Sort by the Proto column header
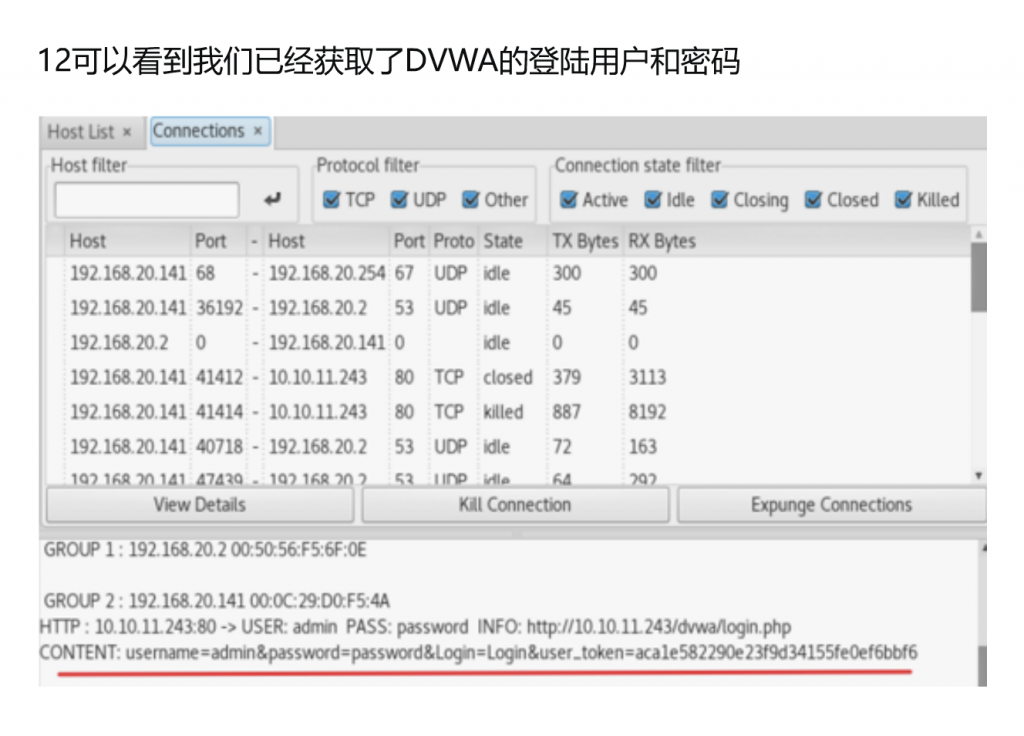Image resolution: width=1024 pixels, height=736 pixels. tap(454, 241)
